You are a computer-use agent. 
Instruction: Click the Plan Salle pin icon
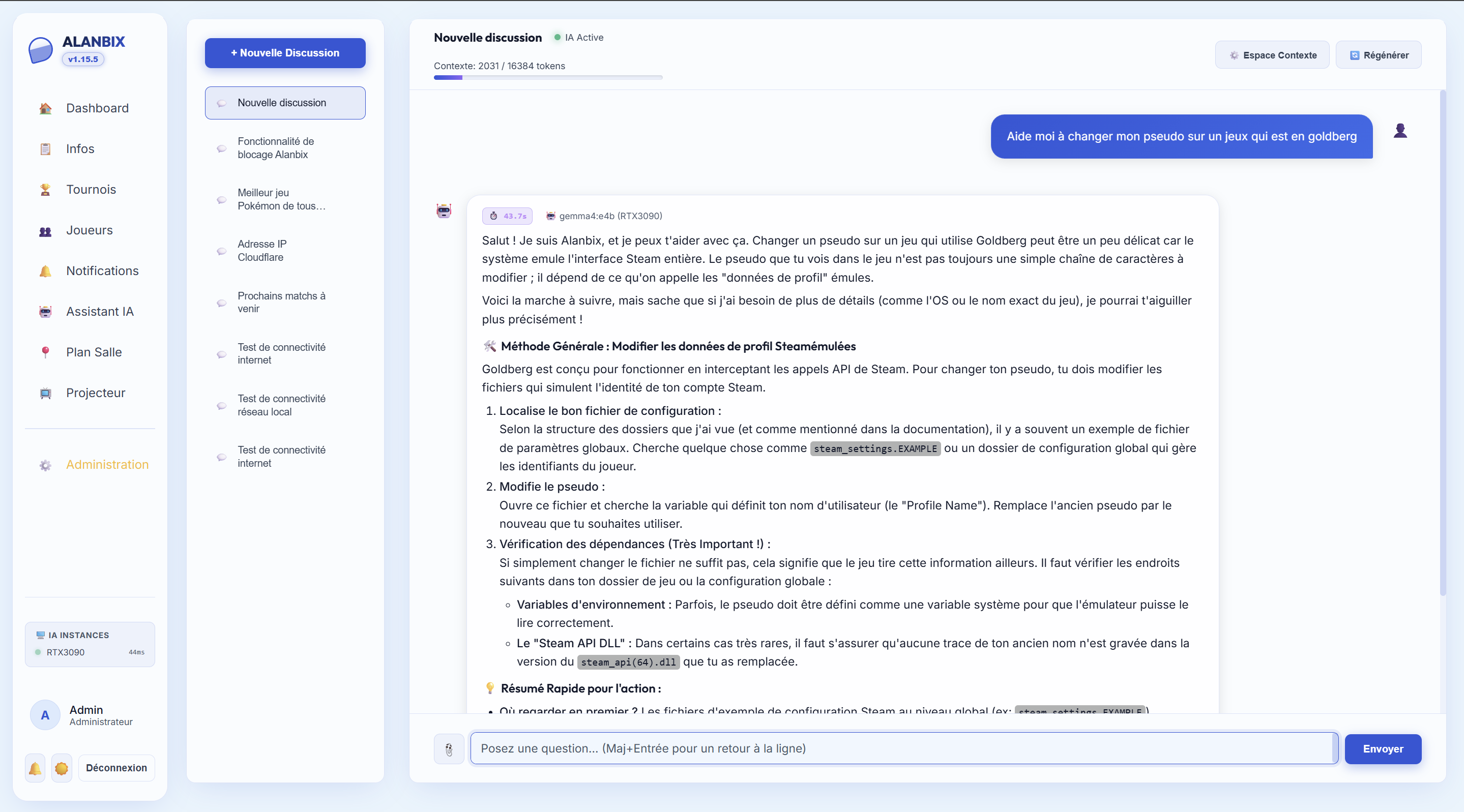45,353
